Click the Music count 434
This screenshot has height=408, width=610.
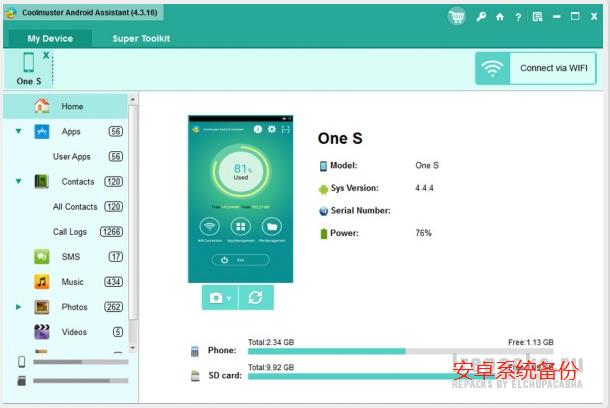click(x=114, y=282)
